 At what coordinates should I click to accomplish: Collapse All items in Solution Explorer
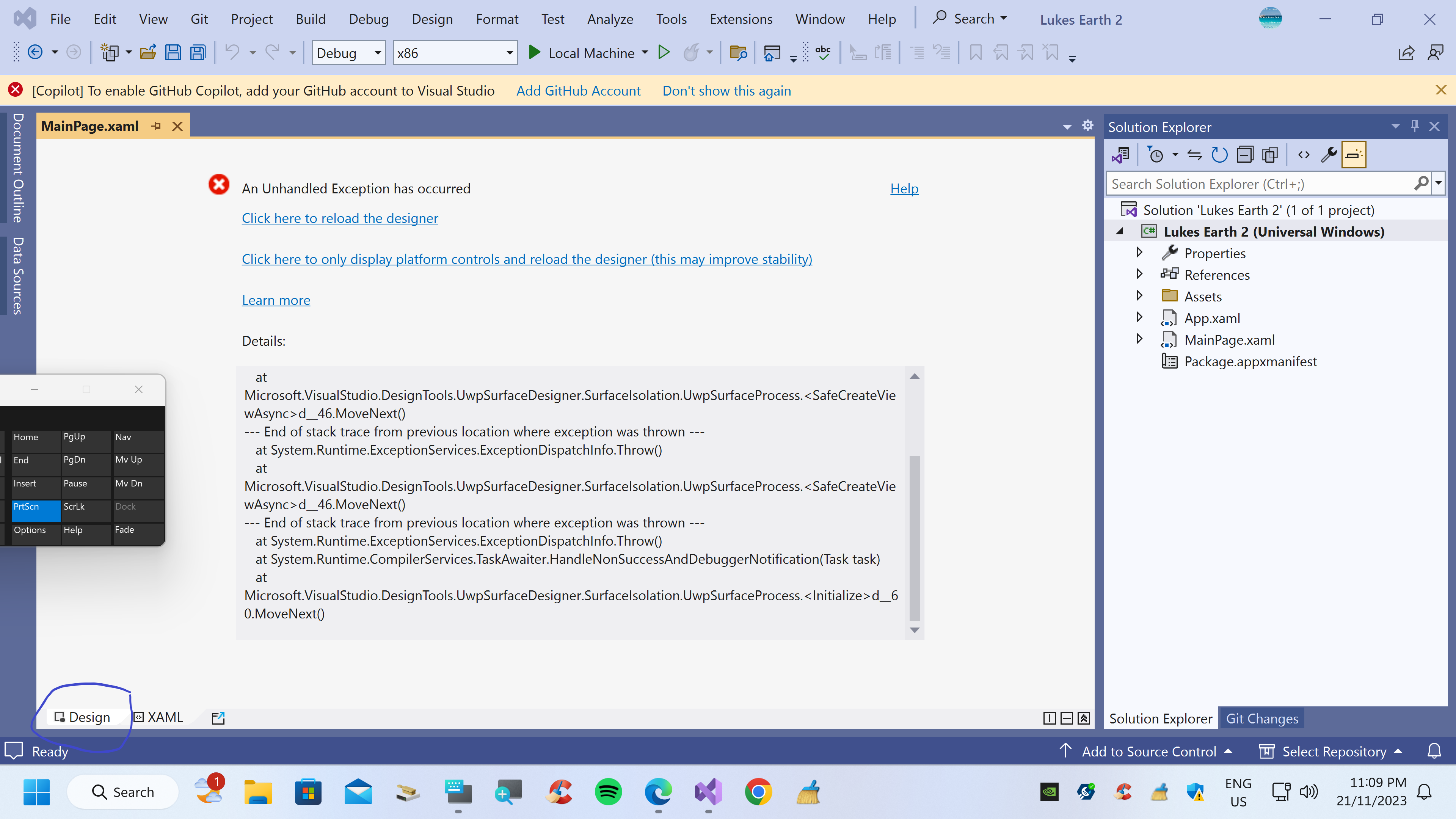pos(1244,154)
